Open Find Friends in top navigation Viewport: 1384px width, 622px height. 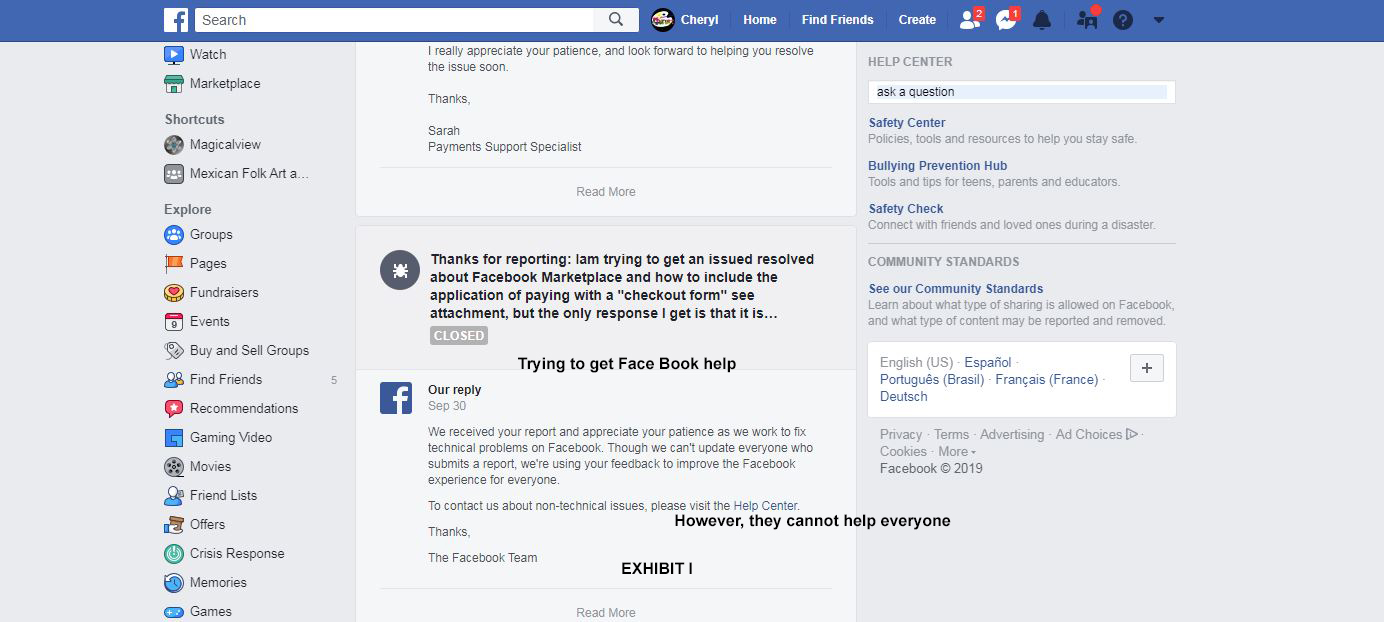[837, 20]
